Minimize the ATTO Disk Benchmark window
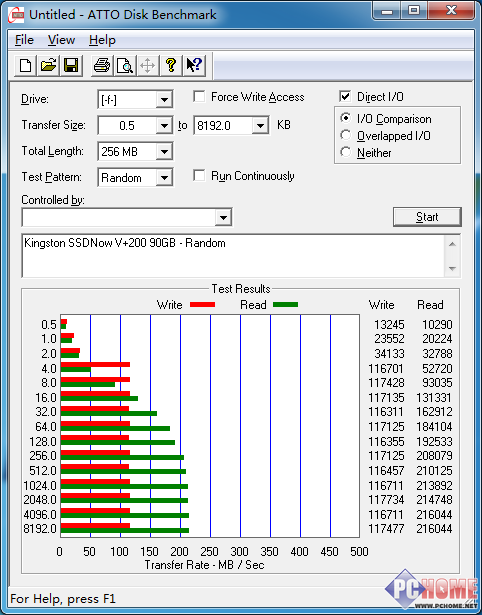Image resolution: width=482 pixels, height=615 pixels. pos(387,11)
